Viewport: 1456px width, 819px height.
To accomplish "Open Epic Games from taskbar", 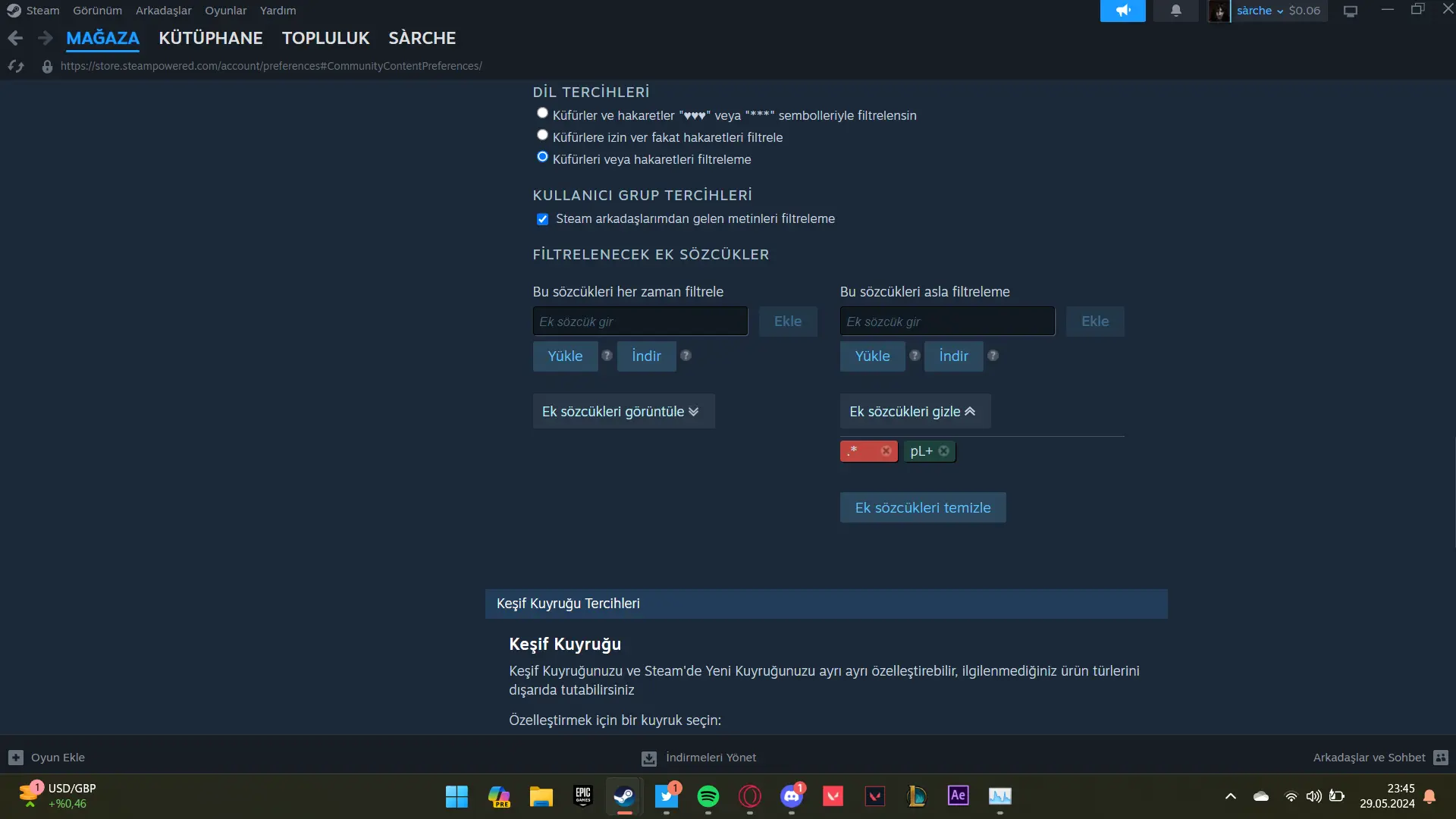I will coord(582,796).
